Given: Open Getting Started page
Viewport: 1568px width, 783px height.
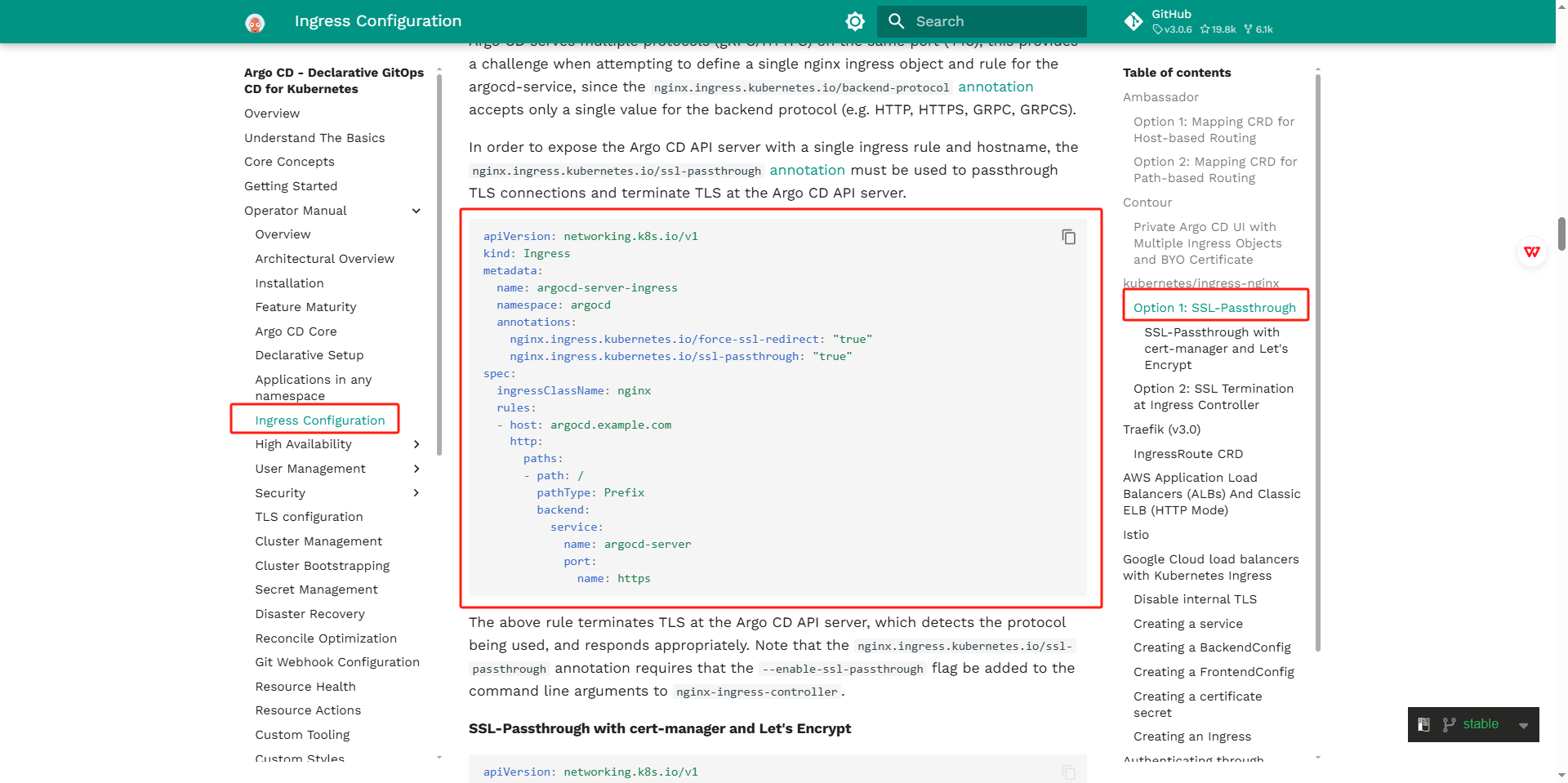Looking at the screenshot, I should coord(291,186).
